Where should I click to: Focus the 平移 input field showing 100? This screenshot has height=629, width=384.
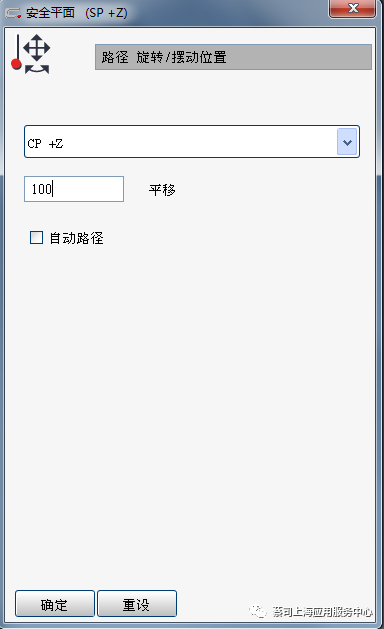tap(74, 189)
